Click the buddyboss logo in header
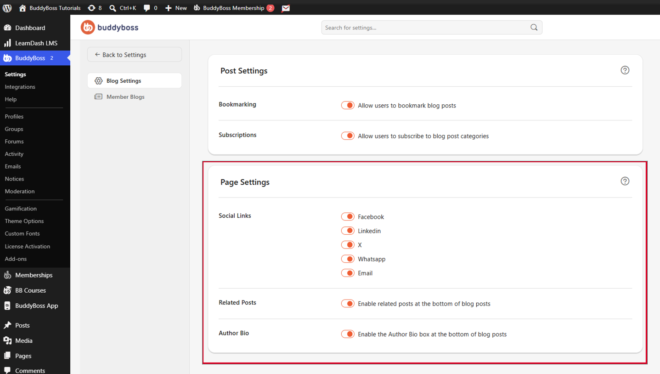660x374 pixels. [x=109, y=27]
